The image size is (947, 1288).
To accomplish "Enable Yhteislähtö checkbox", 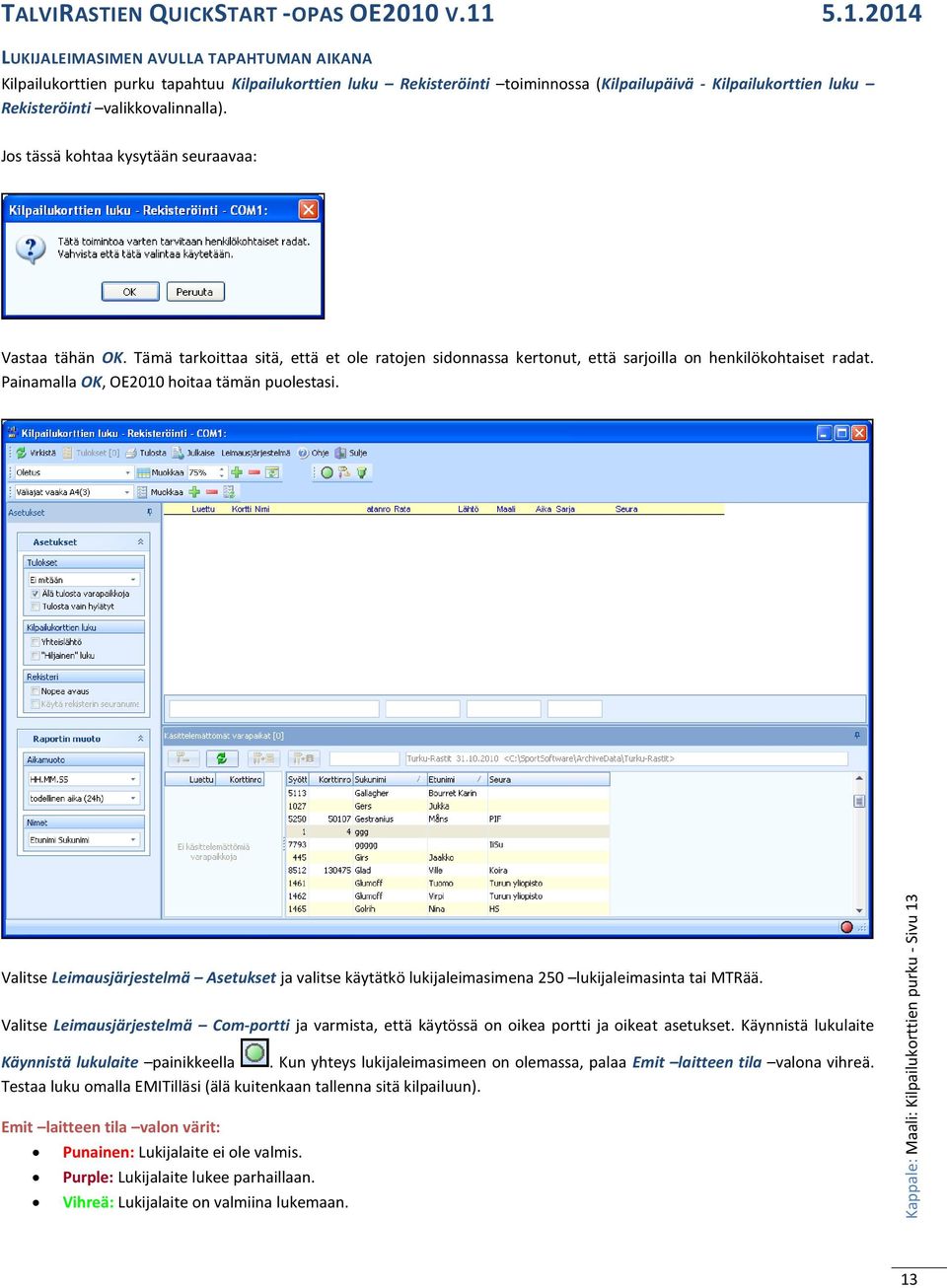I will point(36,642).
